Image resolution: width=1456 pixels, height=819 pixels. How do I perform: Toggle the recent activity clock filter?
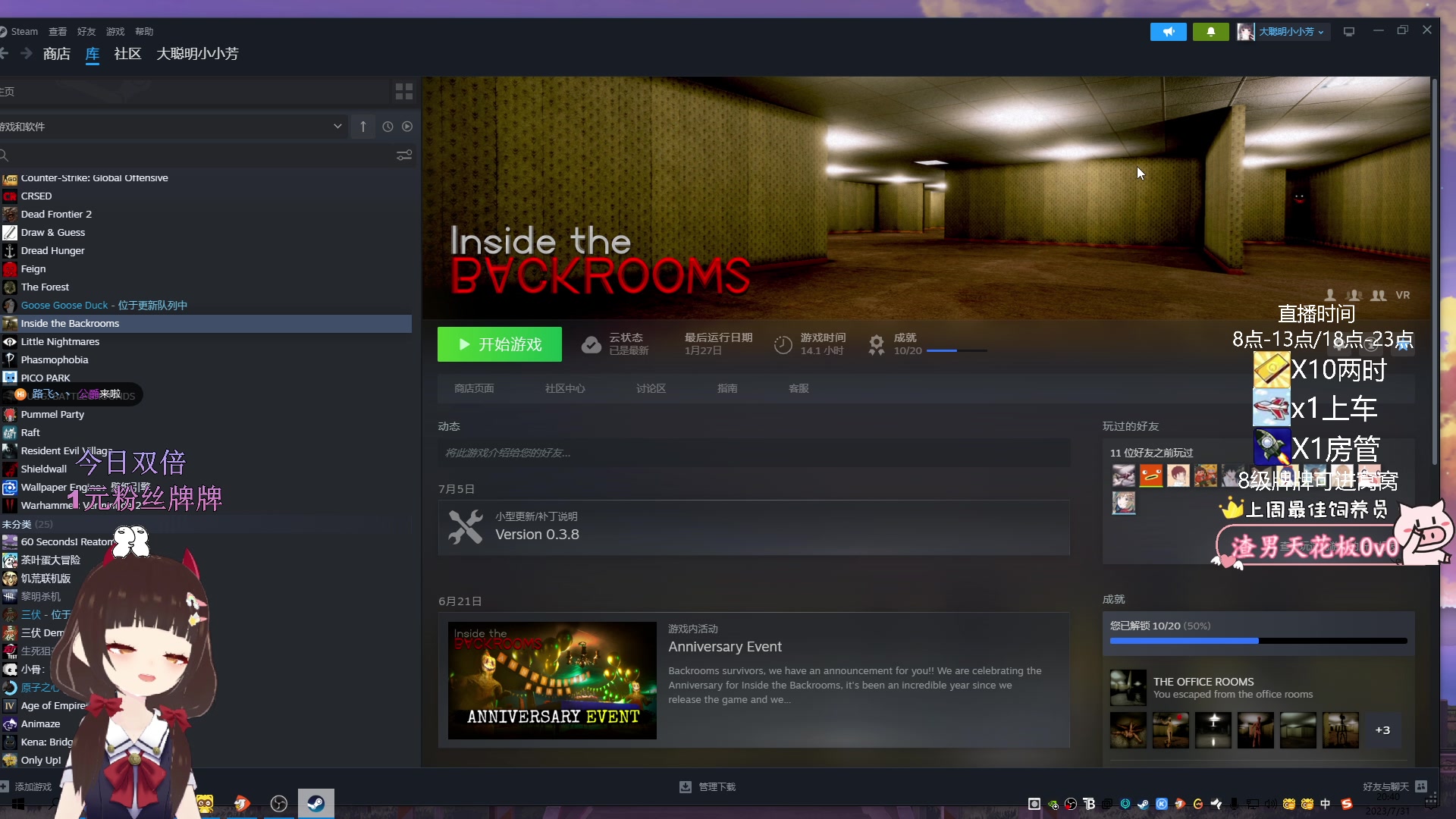(388, 127)
